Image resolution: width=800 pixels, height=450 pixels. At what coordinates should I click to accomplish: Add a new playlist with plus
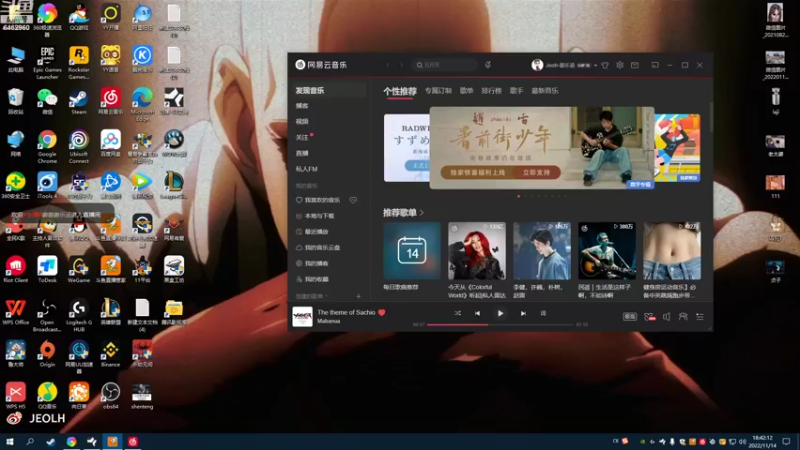pyautogui.click(x=358, y=296)
